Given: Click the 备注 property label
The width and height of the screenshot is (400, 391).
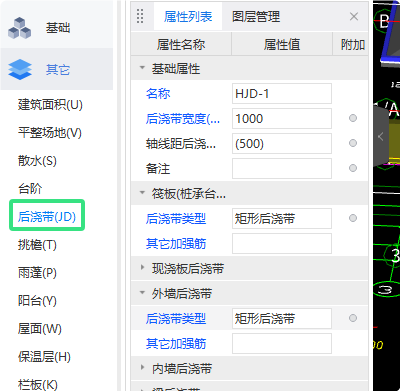Looking at the screenshot, I should (x=158, y=169).
